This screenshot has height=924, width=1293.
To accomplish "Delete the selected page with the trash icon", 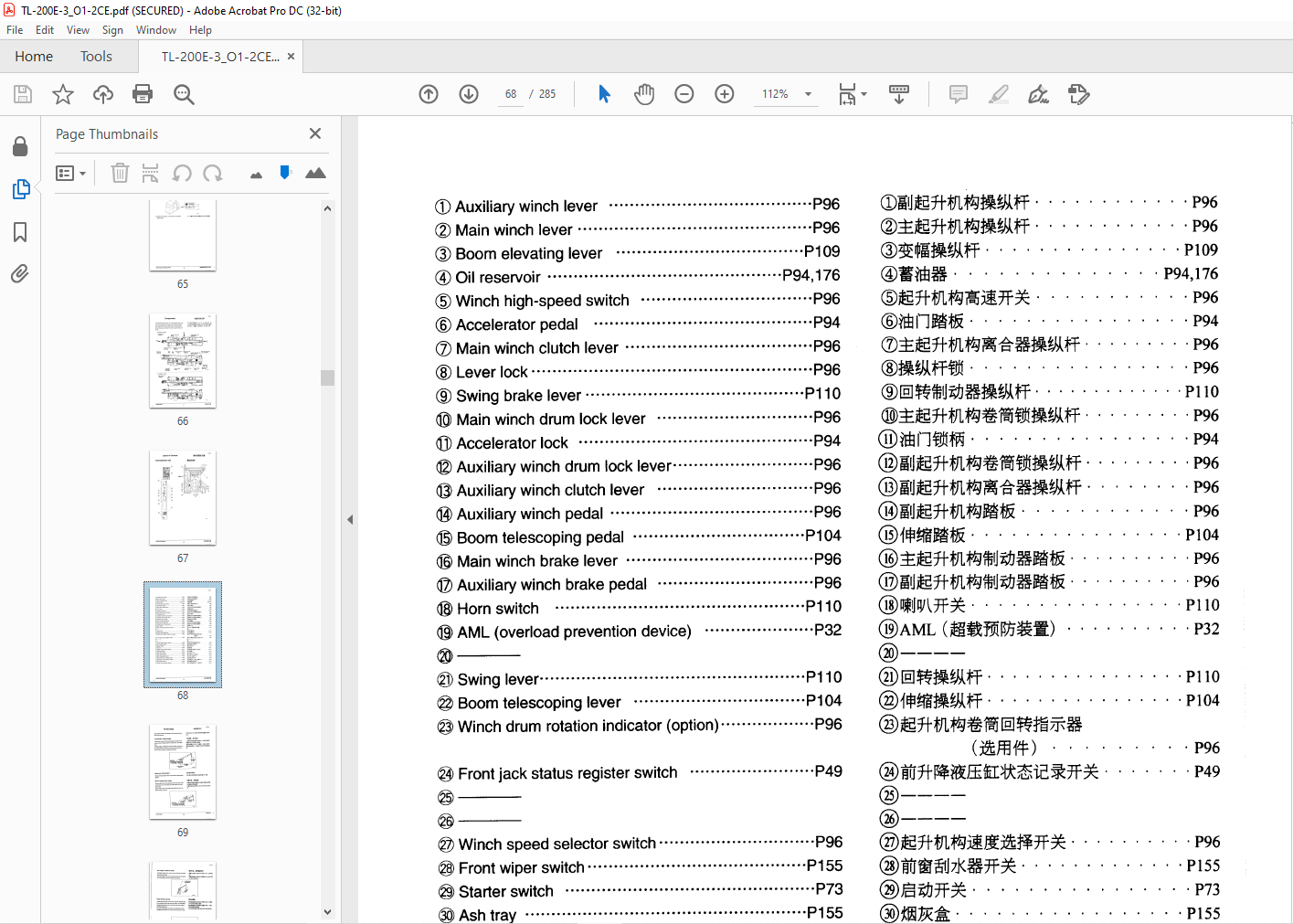I will pos(120,173).
